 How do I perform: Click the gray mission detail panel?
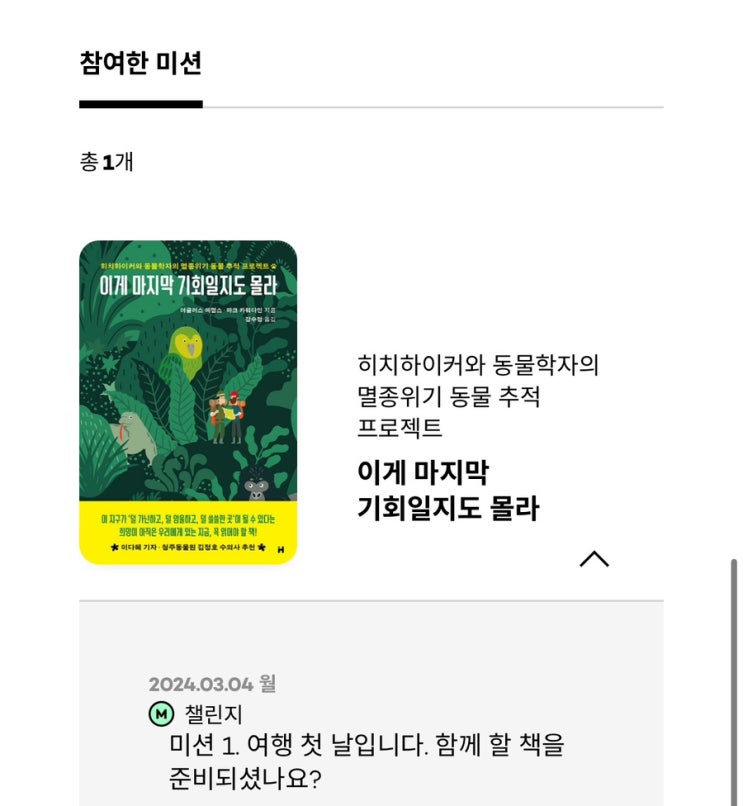click(x=371, y=703)
